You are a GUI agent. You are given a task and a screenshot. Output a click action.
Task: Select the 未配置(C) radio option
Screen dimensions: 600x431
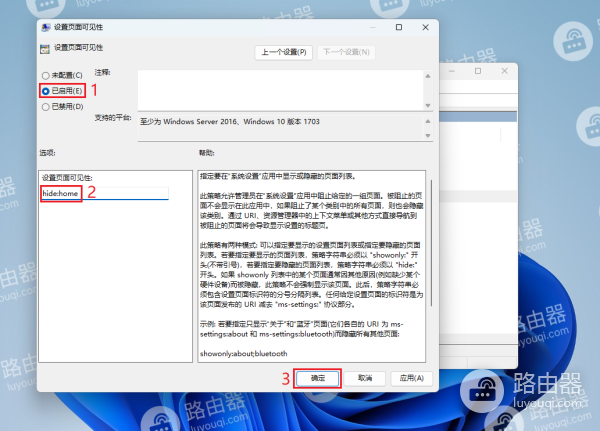coord(62,75)
